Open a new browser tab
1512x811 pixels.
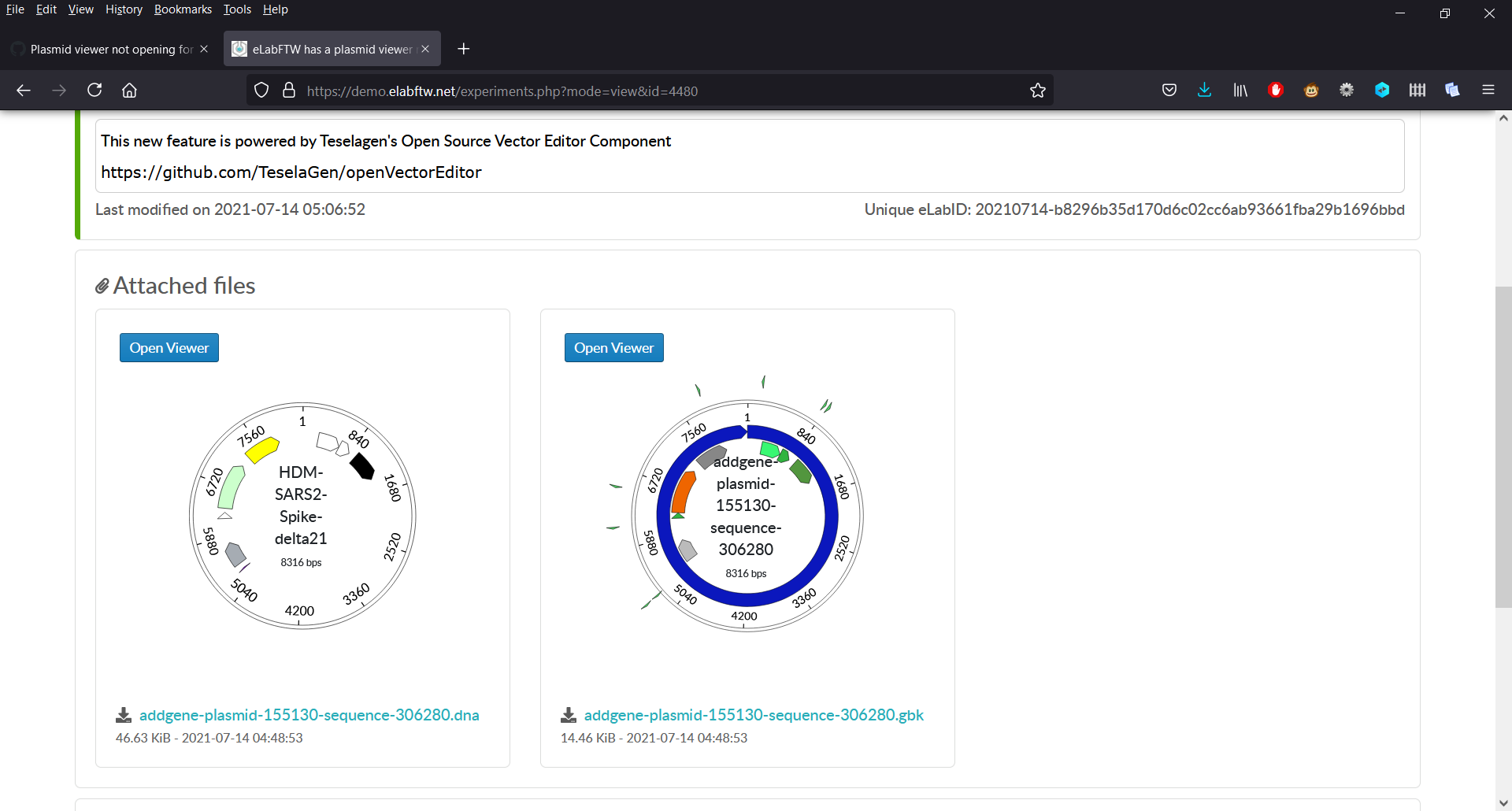463,48
